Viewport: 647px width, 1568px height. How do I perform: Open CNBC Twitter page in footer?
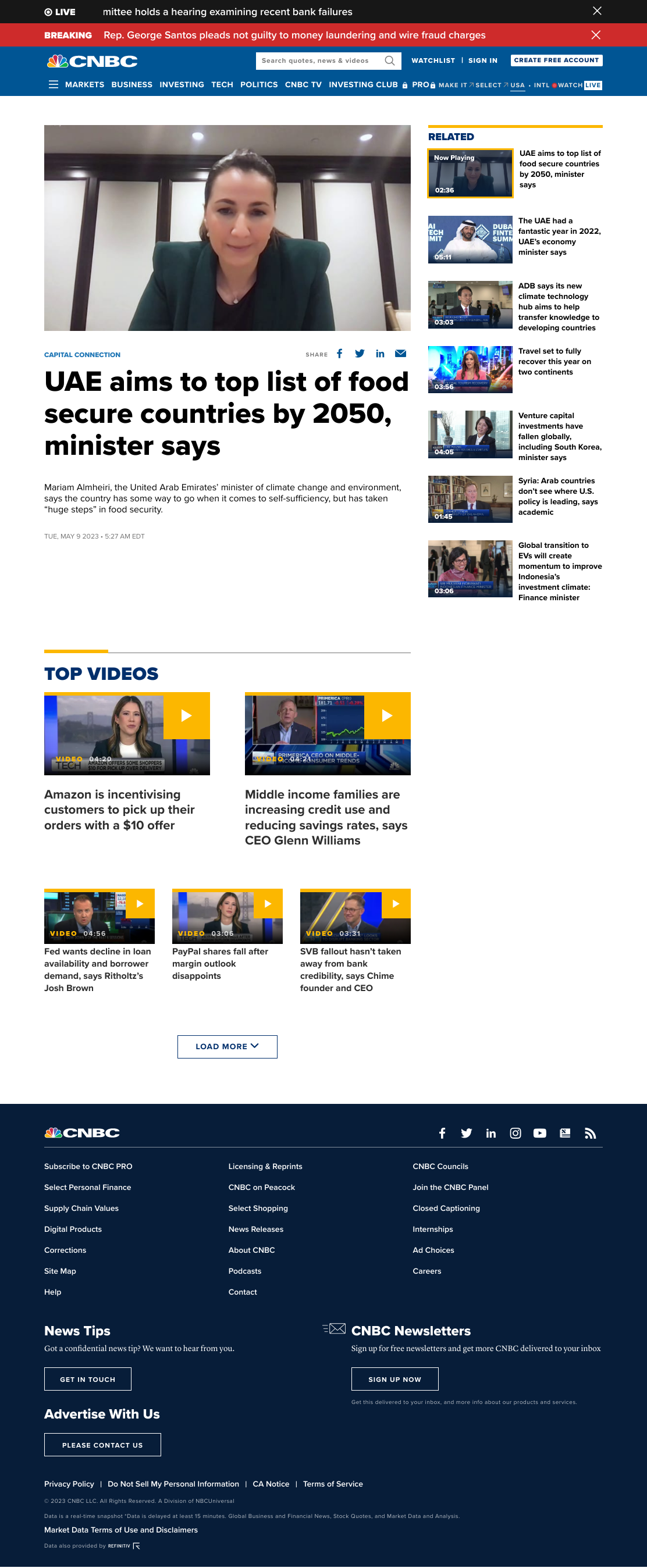[x=467, y=1133]
